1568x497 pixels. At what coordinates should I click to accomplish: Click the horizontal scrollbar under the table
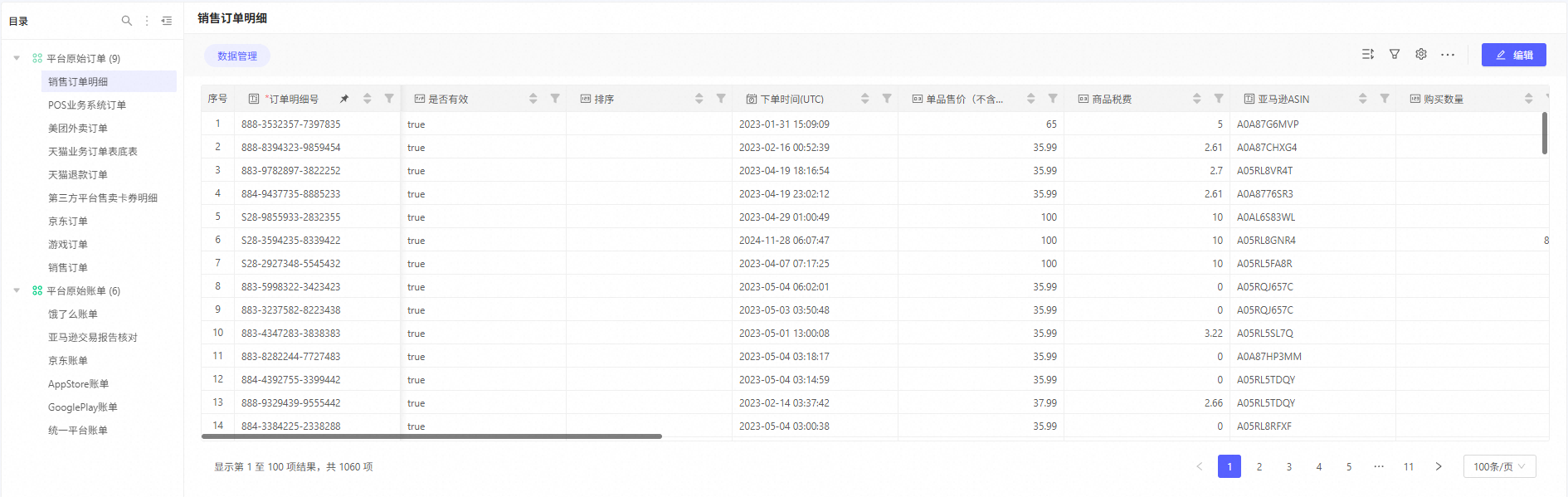(431, 436)
